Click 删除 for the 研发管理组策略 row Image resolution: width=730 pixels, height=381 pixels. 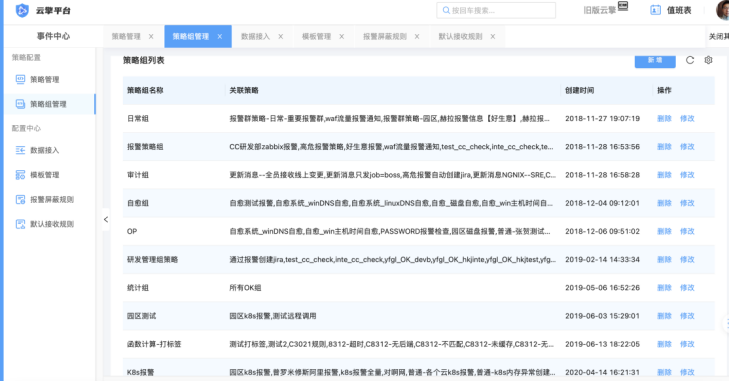coord(664,259)
